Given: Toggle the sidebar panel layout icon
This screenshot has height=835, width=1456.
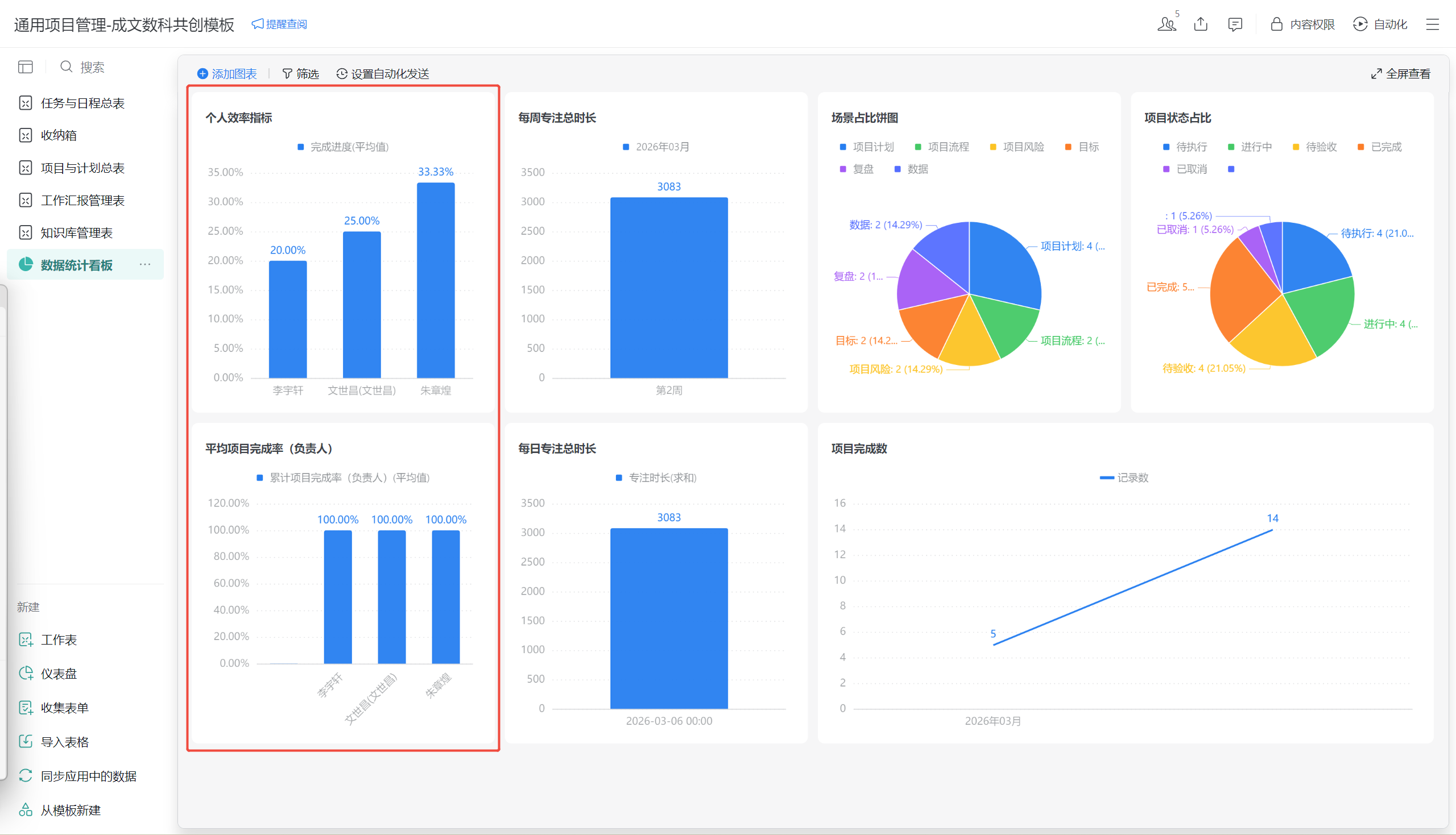Looking at the screenshot, I should [25, 67].
